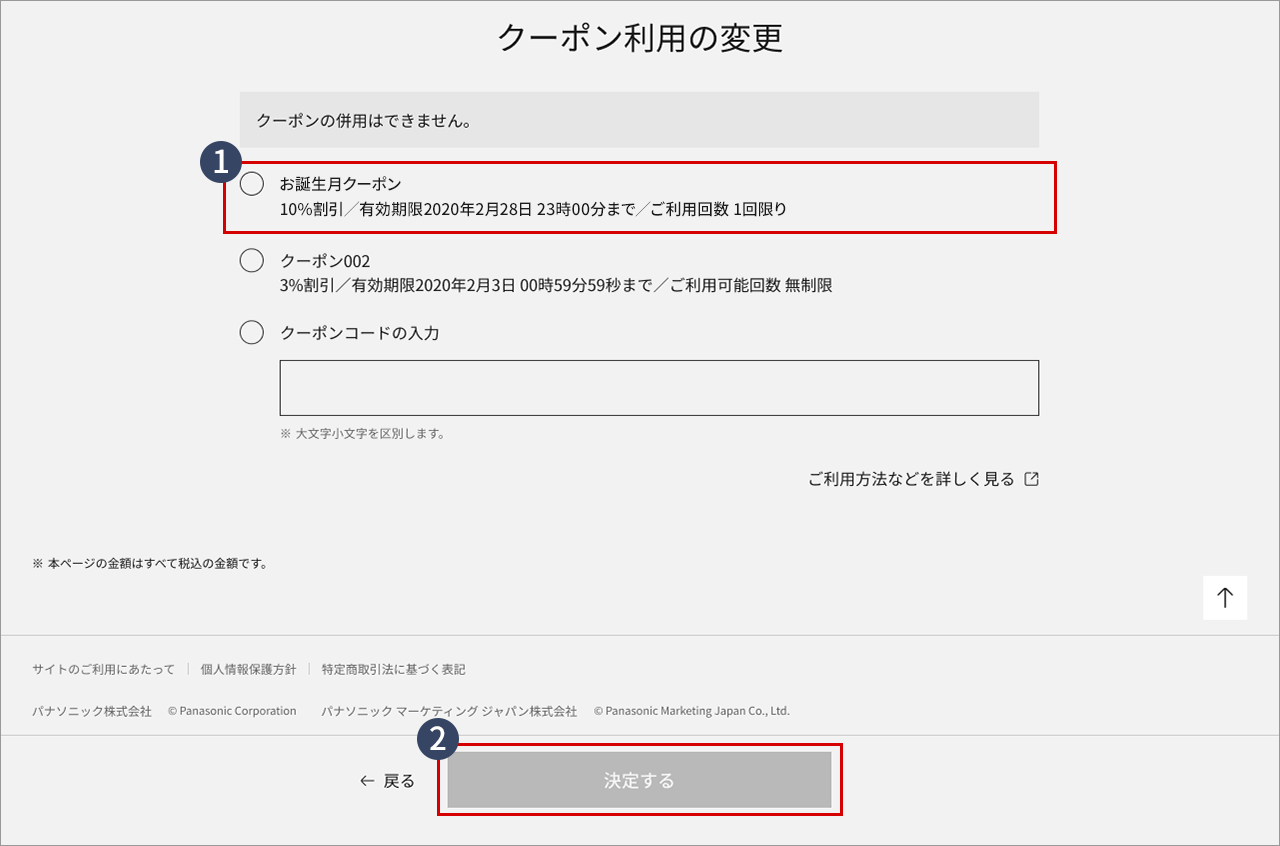1280x846 pixels.
Task: Click the クーポン利用の変更 page title
Action: tap(639, 38)
